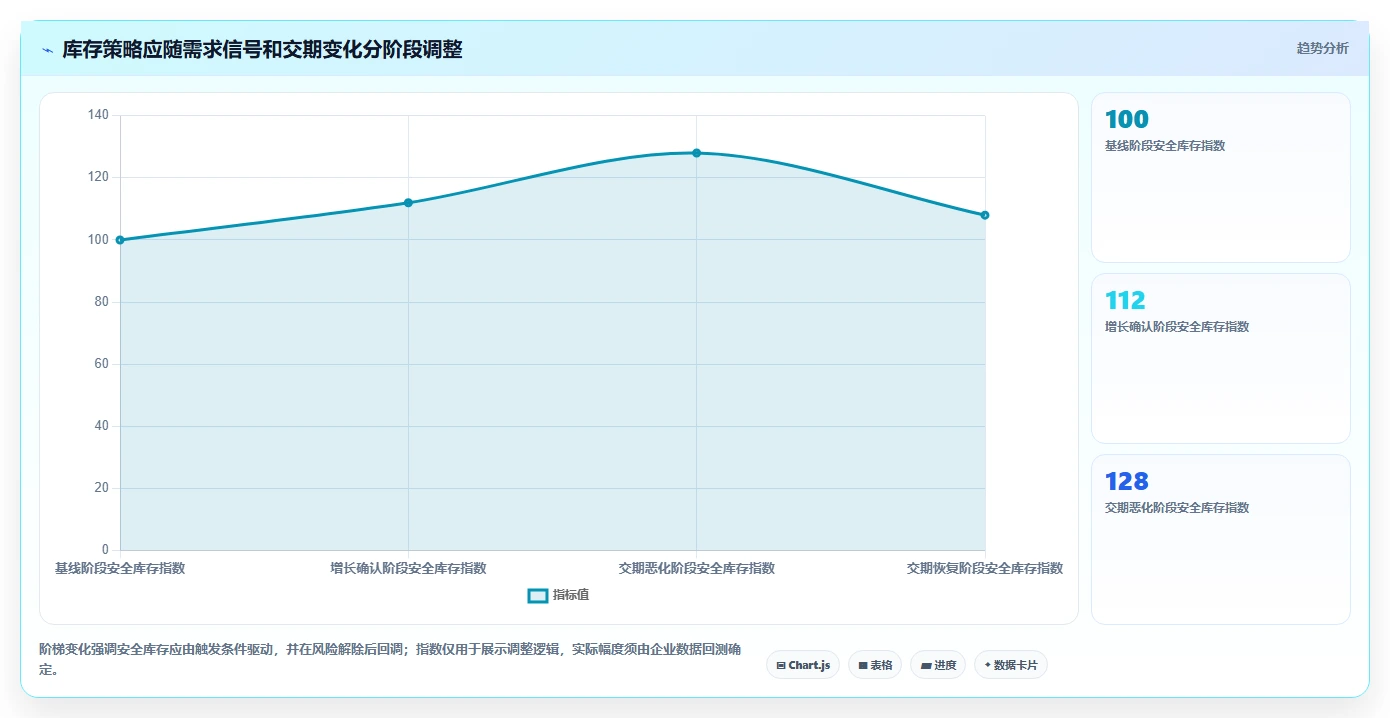Click x-axis label 基线阶段安全库存指数
1390x718 pixels.
point(120,568)
